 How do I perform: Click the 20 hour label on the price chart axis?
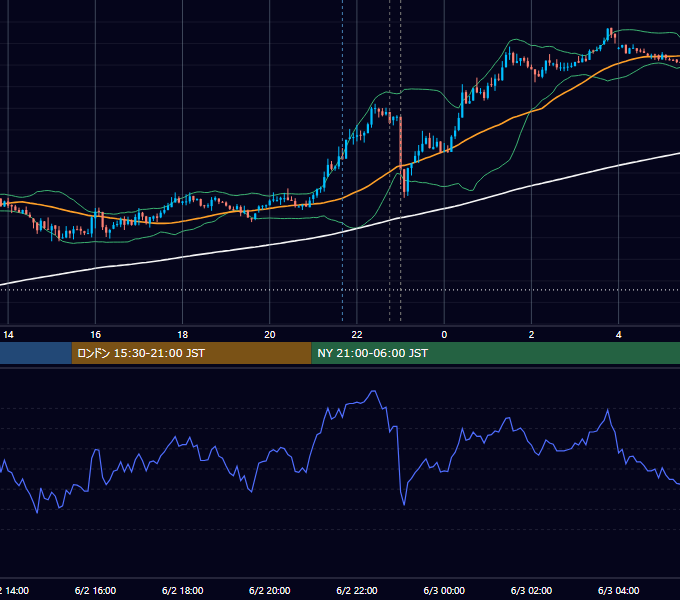[x=270, y=335]
